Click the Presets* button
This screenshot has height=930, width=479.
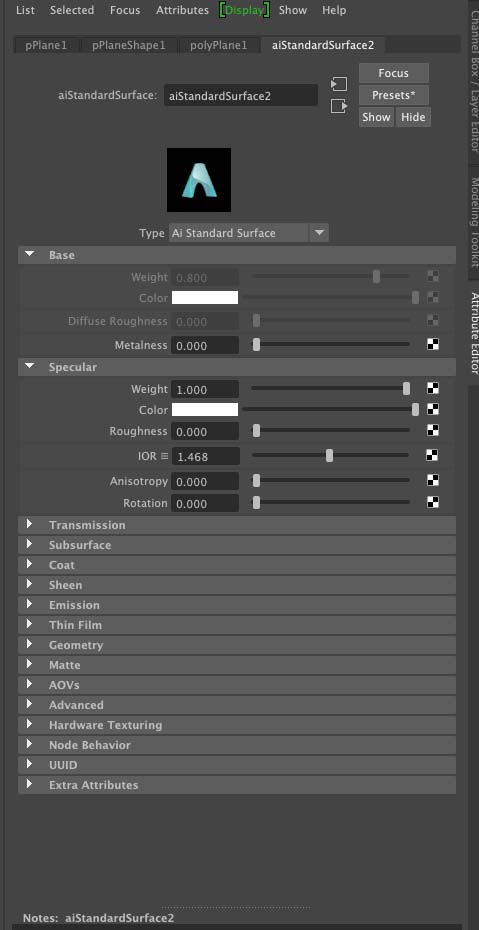click(394, 95)
